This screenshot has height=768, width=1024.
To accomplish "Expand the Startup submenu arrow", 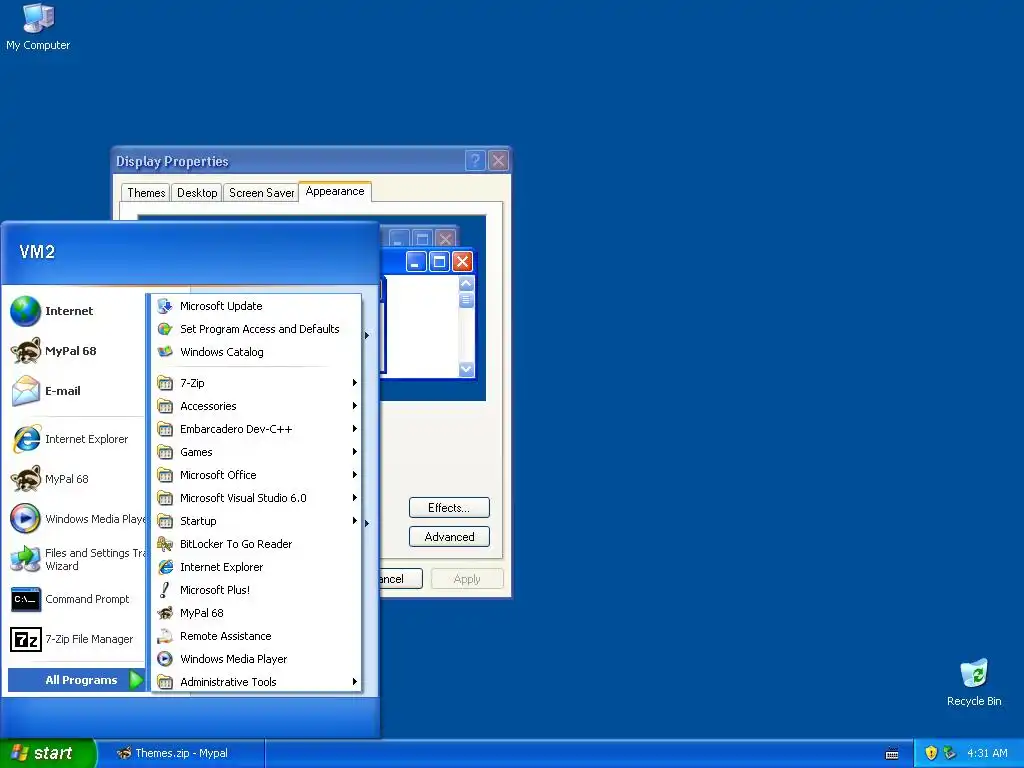I will tap(355, 520).
